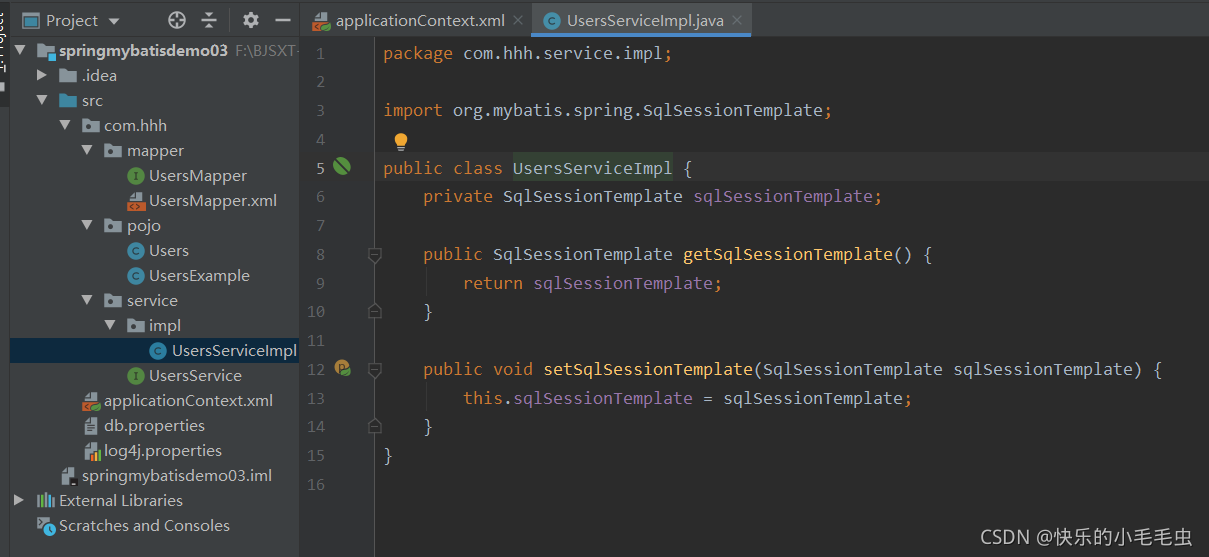This screenshot has height=557, width=1209.
Task: Select Scratches and Consoles node
Action: click(x=144, y=525)
